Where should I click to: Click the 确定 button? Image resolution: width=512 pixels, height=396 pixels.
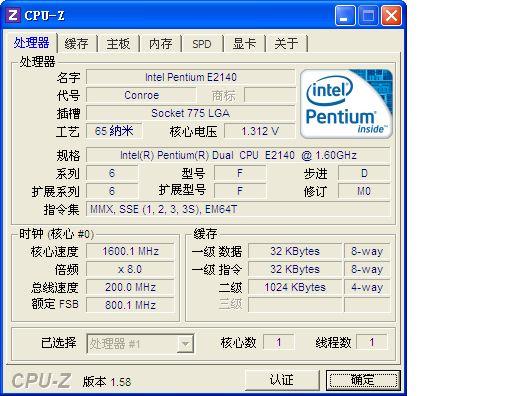(363, 380)
